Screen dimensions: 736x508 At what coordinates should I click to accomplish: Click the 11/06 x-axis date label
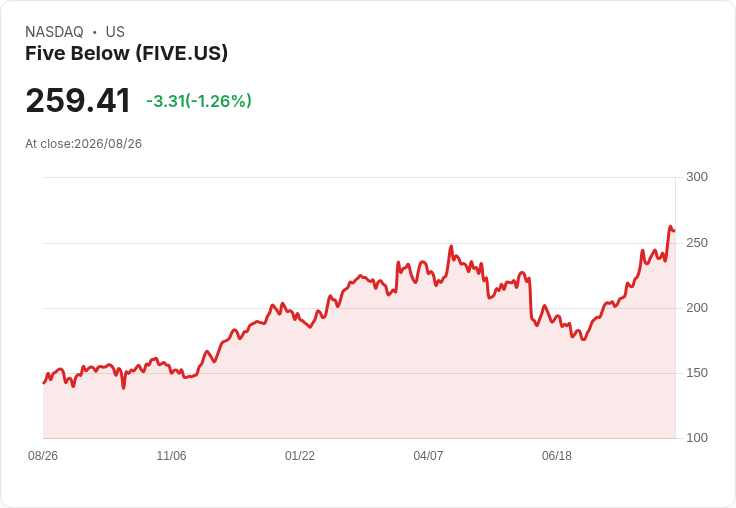[x=171, y=456]
